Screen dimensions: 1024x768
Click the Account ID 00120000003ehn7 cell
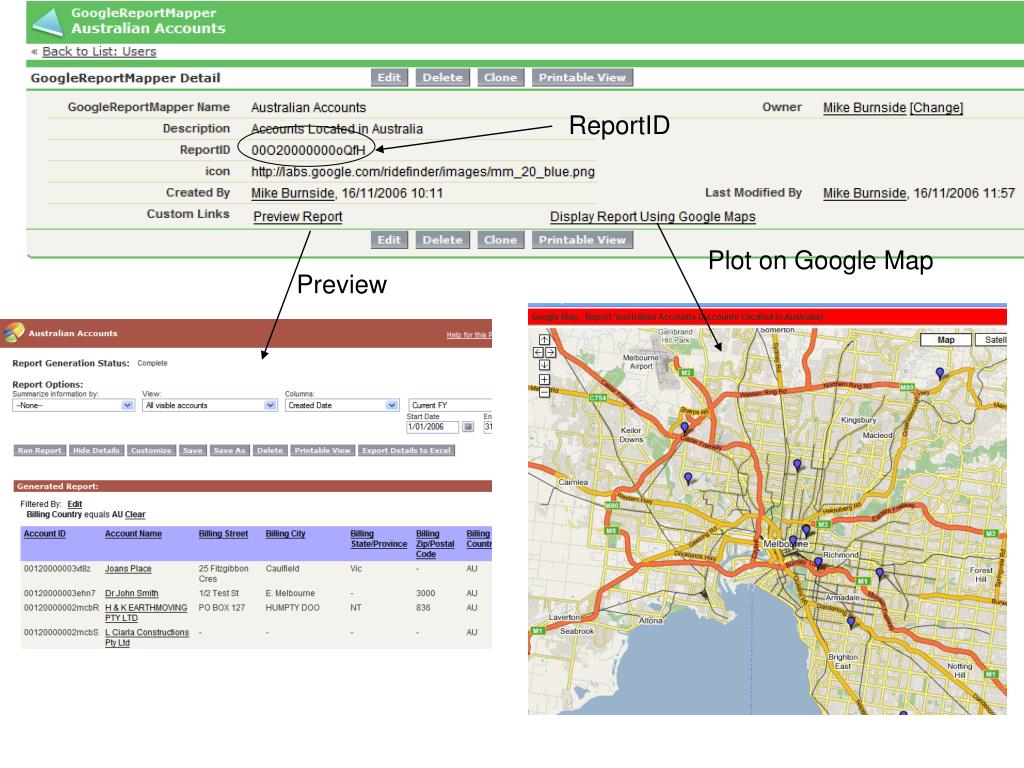(x=59, y=594)
